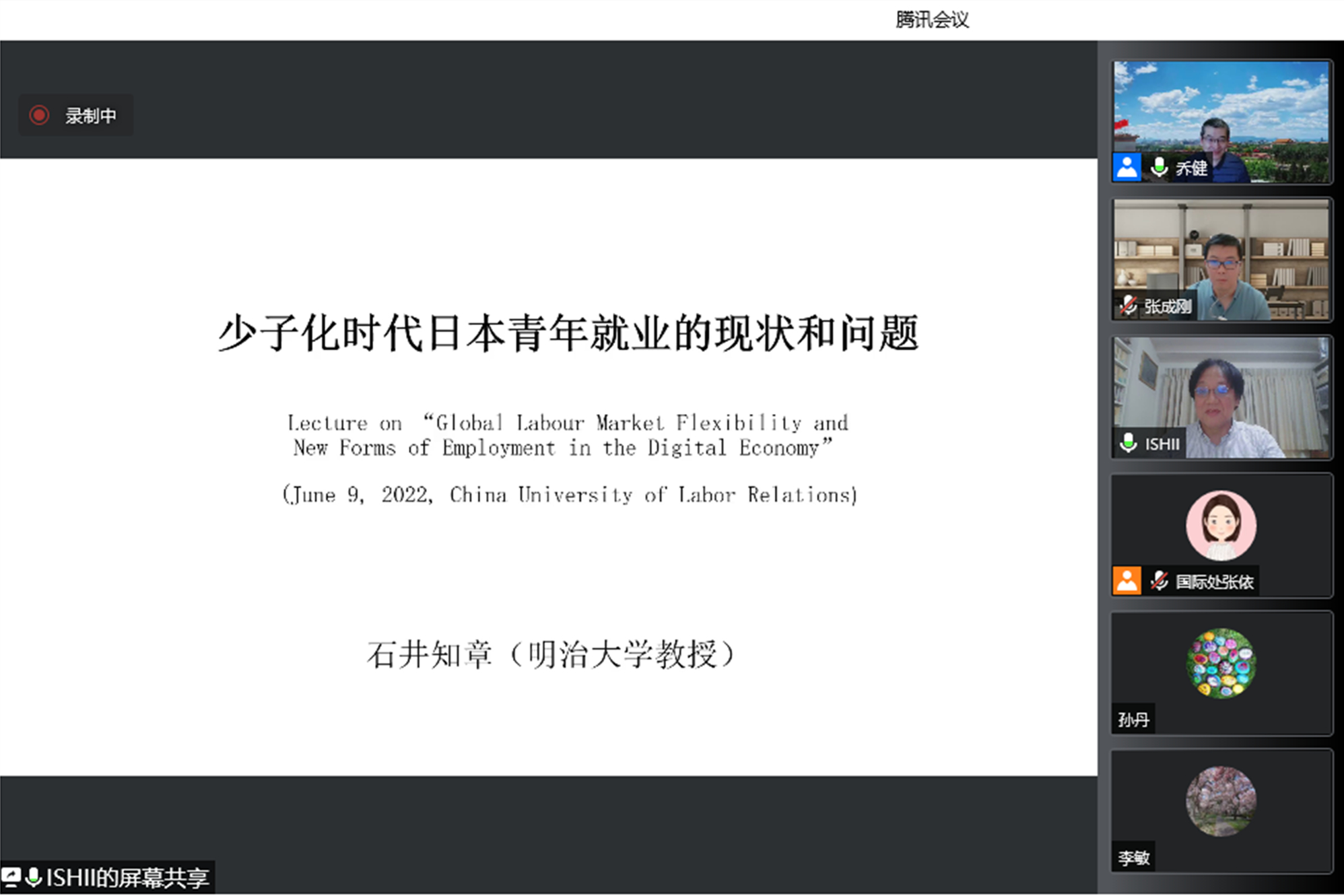Click the green mic icon on ISHII's tile
Screen dimensions: 1344x896
click(x=1127, y=444)
